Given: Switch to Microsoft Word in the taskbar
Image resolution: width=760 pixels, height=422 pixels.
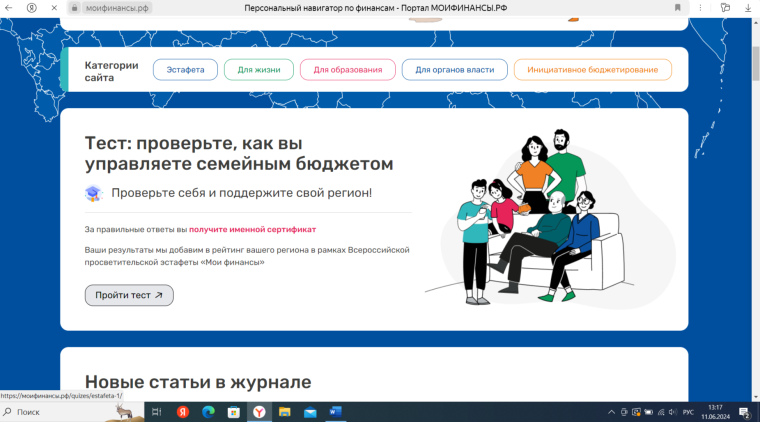Looking at the screenshot, I should pos(335,412).
